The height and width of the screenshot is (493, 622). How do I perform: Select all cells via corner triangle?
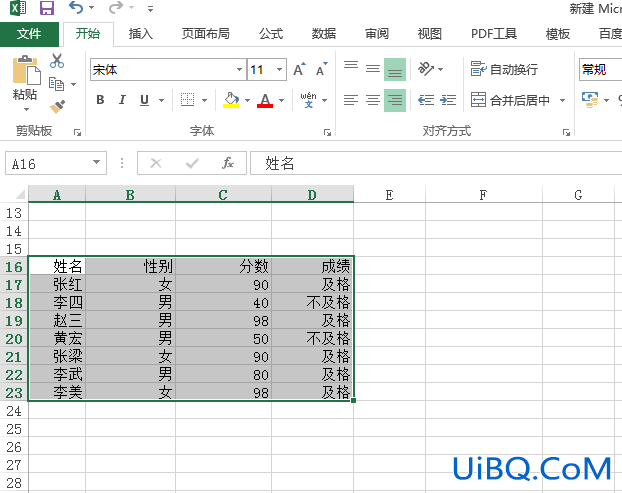tap(20, 194)
